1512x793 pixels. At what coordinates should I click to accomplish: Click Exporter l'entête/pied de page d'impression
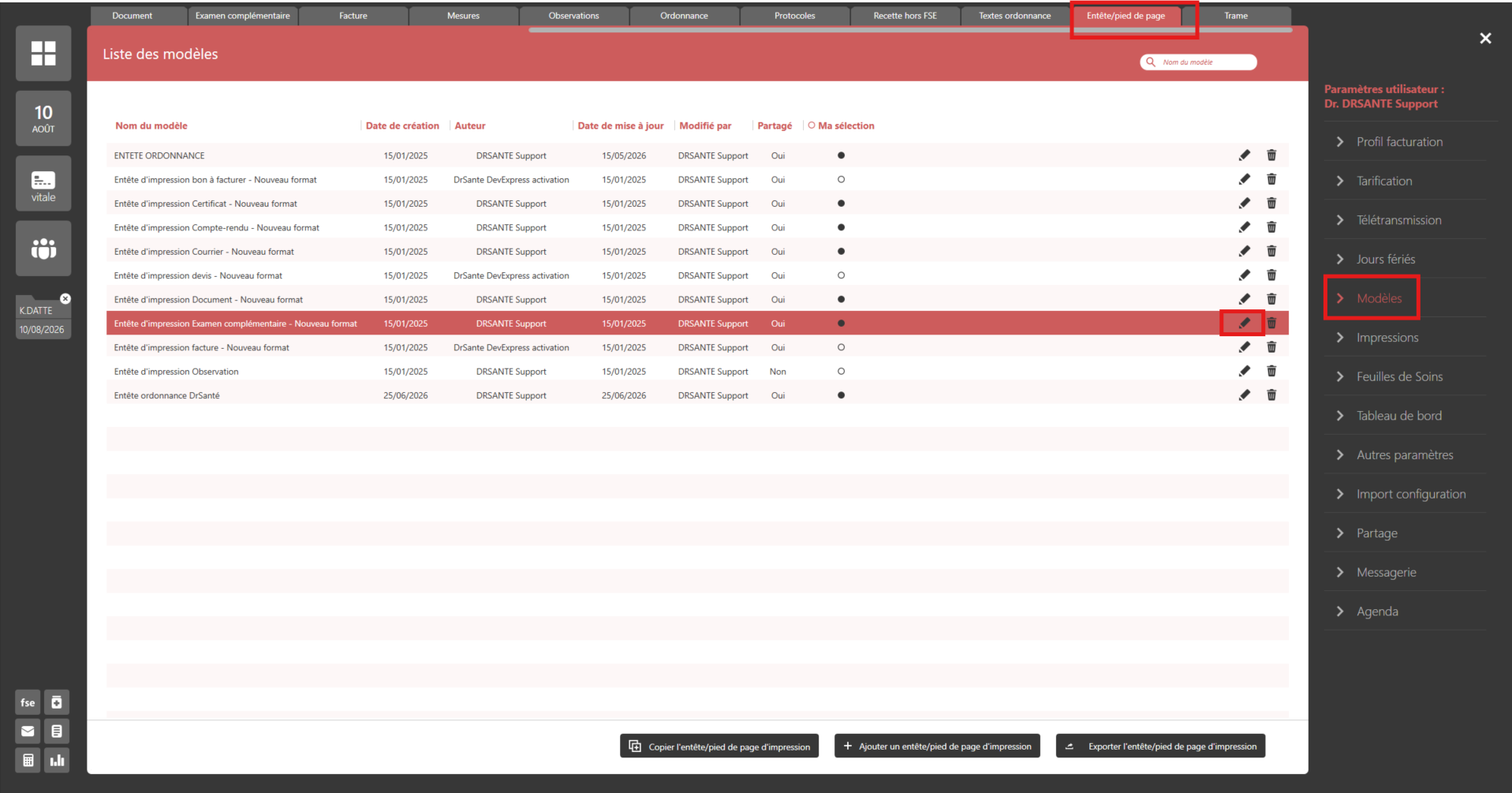pos(1160,746)
